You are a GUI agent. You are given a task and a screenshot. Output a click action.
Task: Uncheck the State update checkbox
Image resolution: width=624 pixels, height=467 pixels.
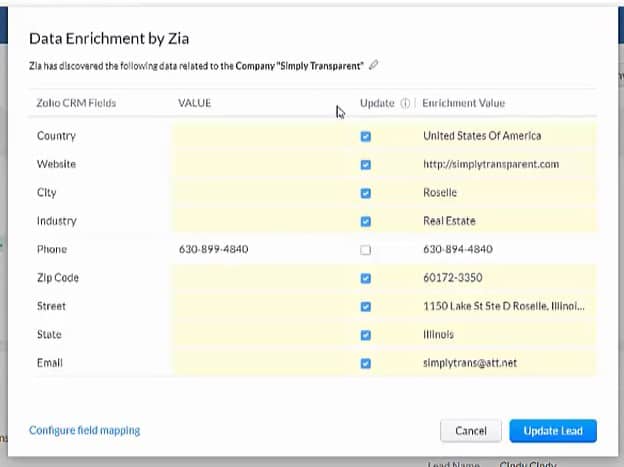(x=366, y=335)
